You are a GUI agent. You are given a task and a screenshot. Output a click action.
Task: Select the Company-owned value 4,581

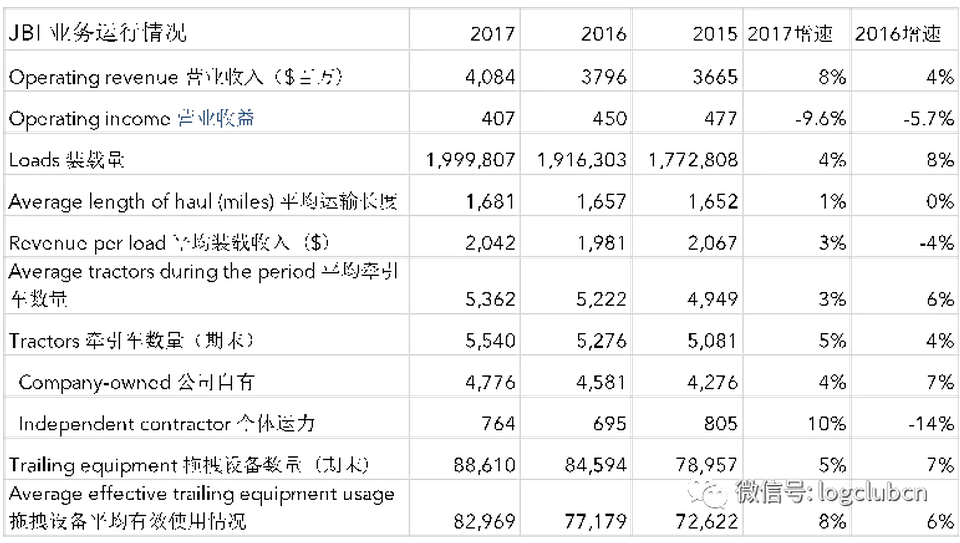point(601,382)
